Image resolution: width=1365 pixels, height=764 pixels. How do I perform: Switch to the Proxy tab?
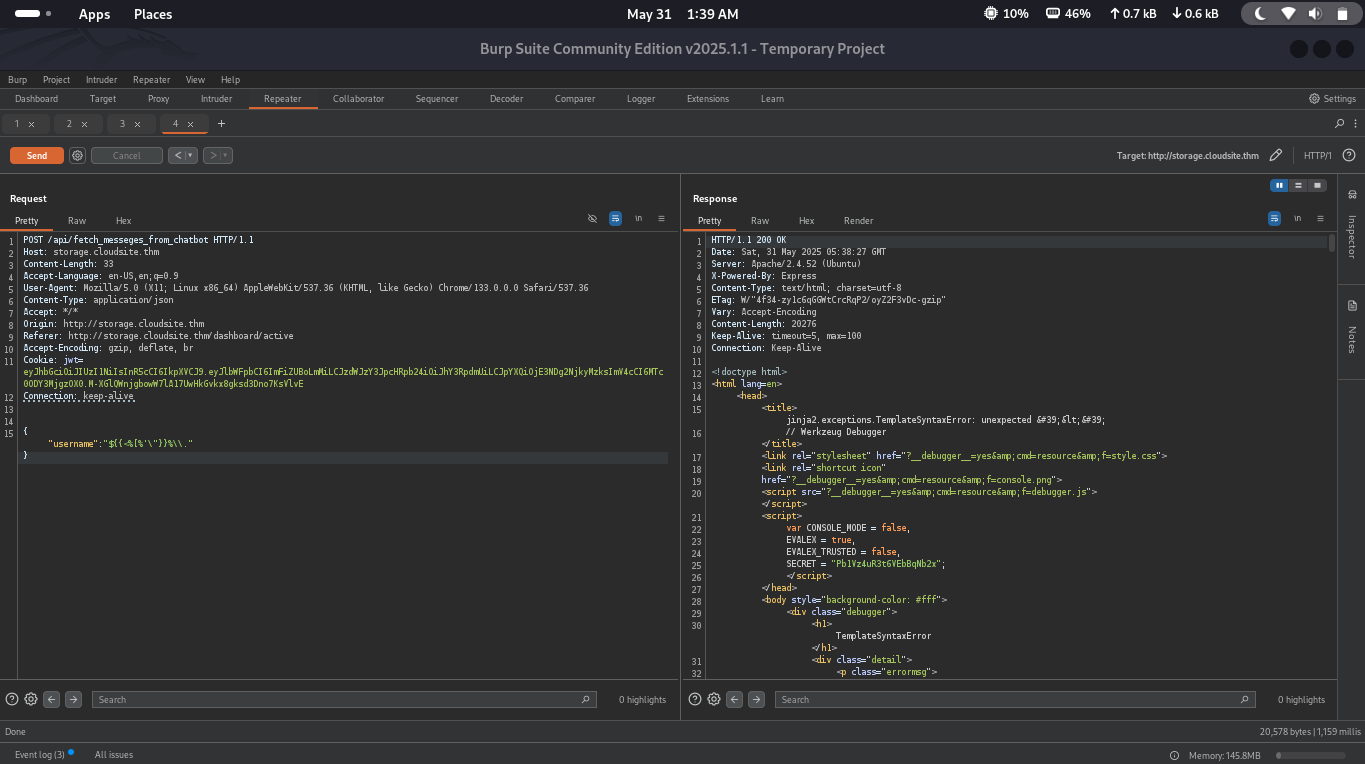tap(158, 99)
